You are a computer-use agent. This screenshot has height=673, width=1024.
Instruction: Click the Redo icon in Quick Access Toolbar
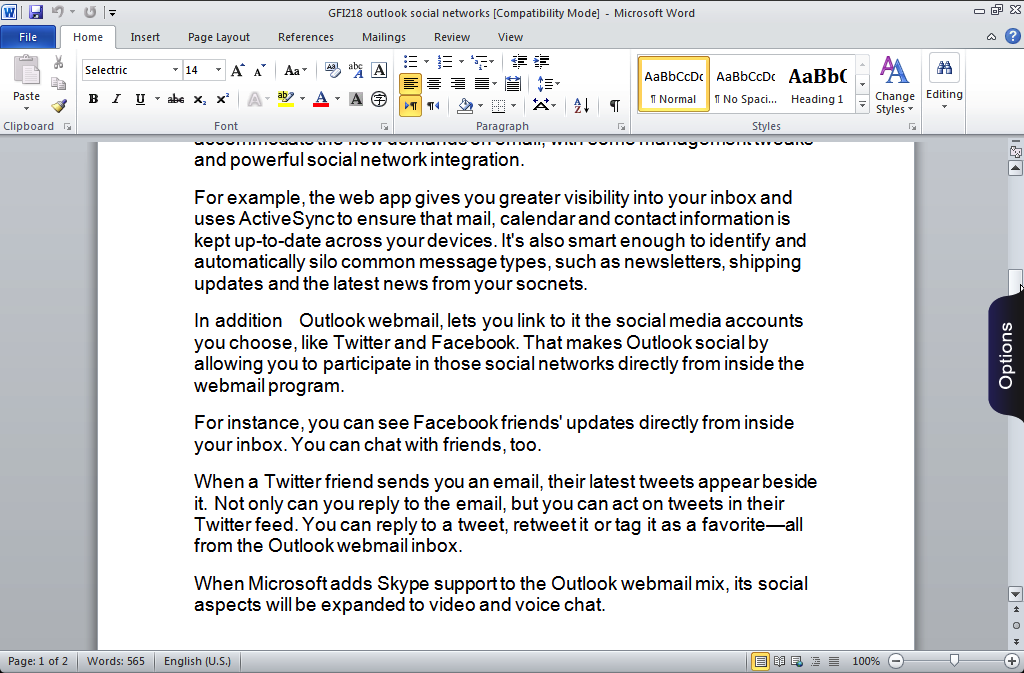coord(90,12)
